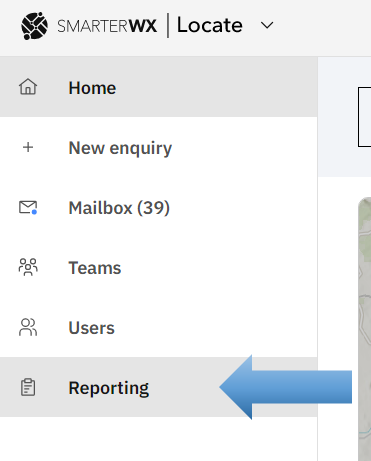Open the Teams menu item
Image resolution: width=371 pixels, height=461 pixels.
(158, 267)
